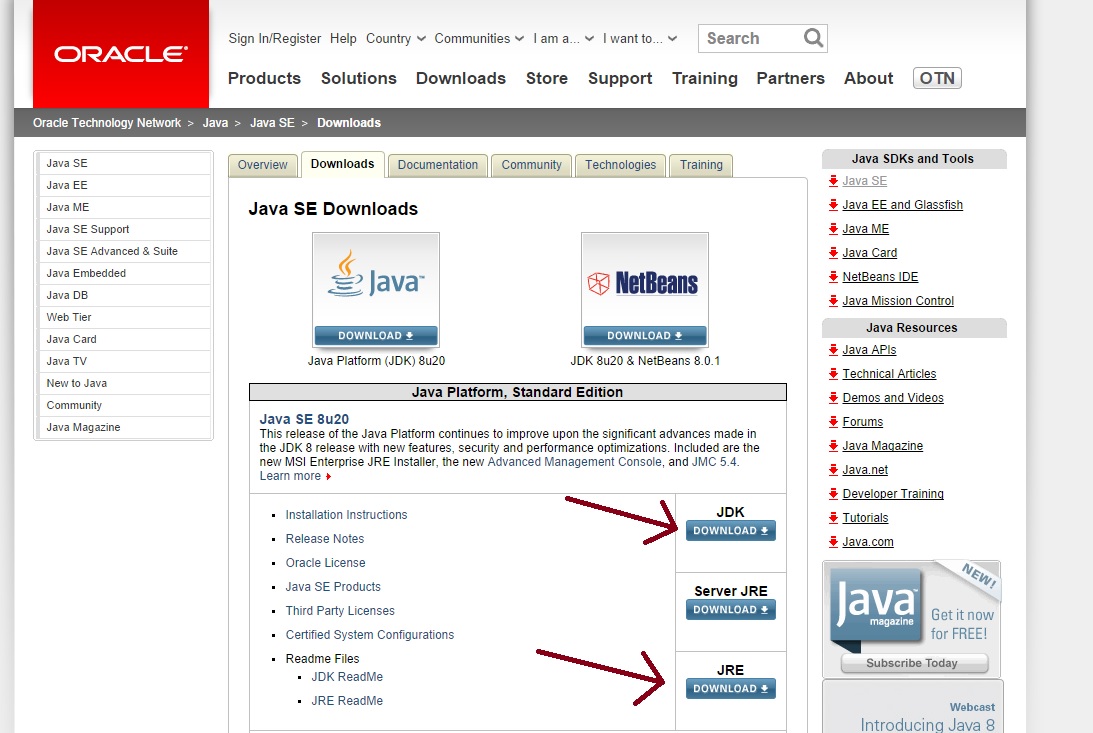Open the Developer Training link
1093x733 pixels.
pos(893,494)
